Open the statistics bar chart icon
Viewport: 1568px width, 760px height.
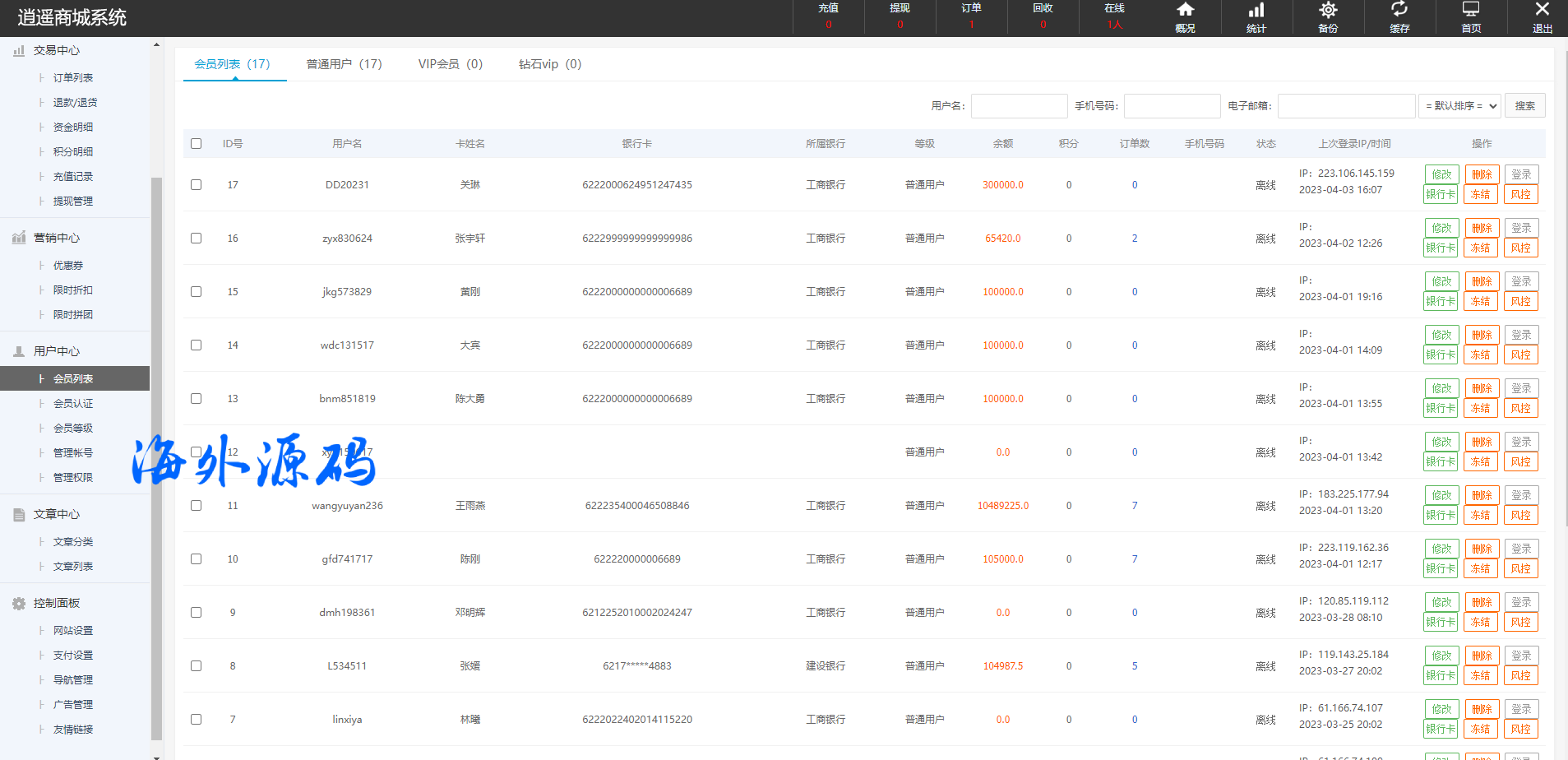coord(1256,11)
